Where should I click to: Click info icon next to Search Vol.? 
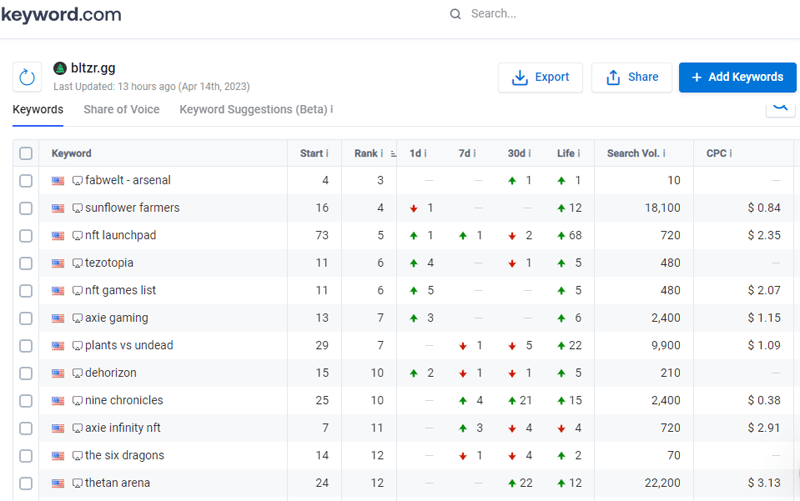coord(664,154)
